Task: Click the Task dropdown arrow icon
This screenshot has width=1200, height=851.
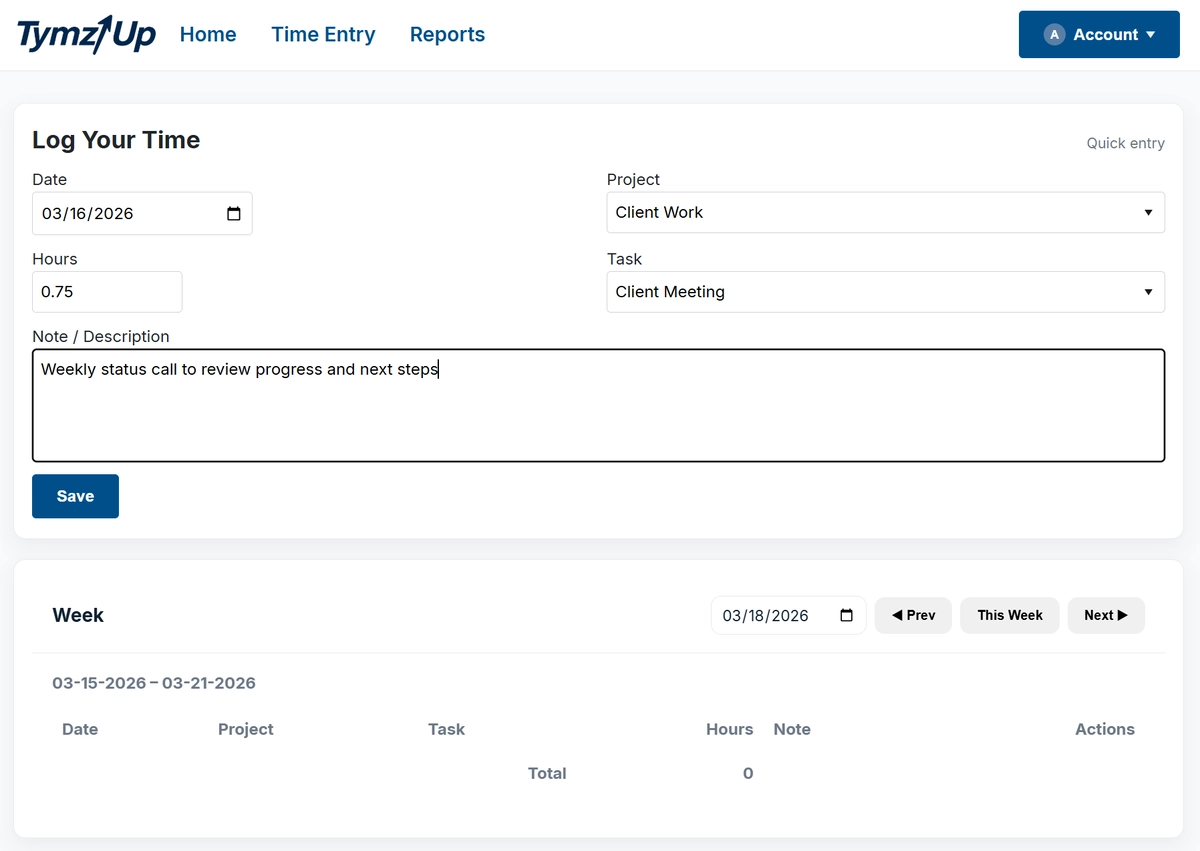Action: 1148,291
